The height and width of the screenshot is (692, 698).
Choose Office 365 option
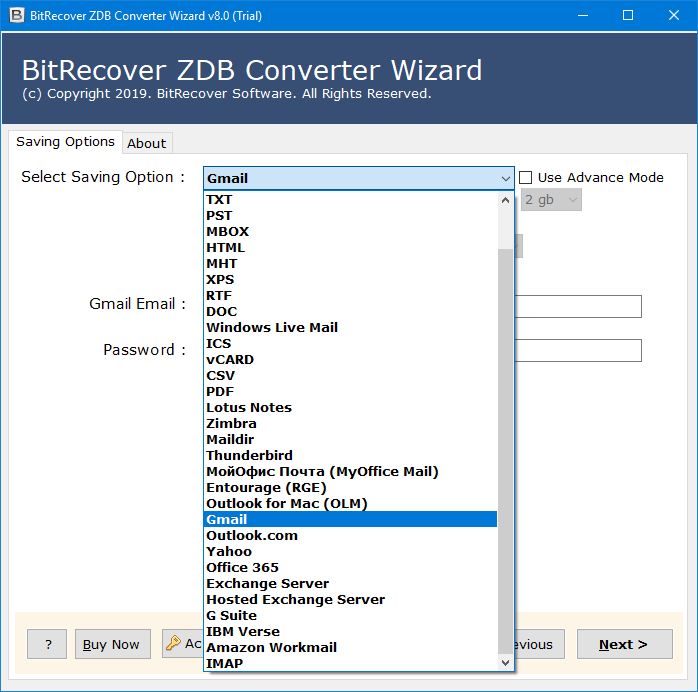pos(350,567)
